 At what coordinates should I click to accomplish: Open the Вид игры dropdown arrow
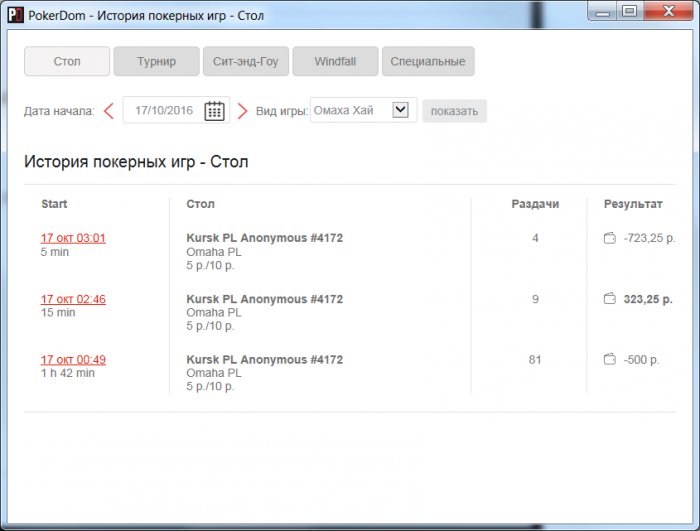point(400,110)
